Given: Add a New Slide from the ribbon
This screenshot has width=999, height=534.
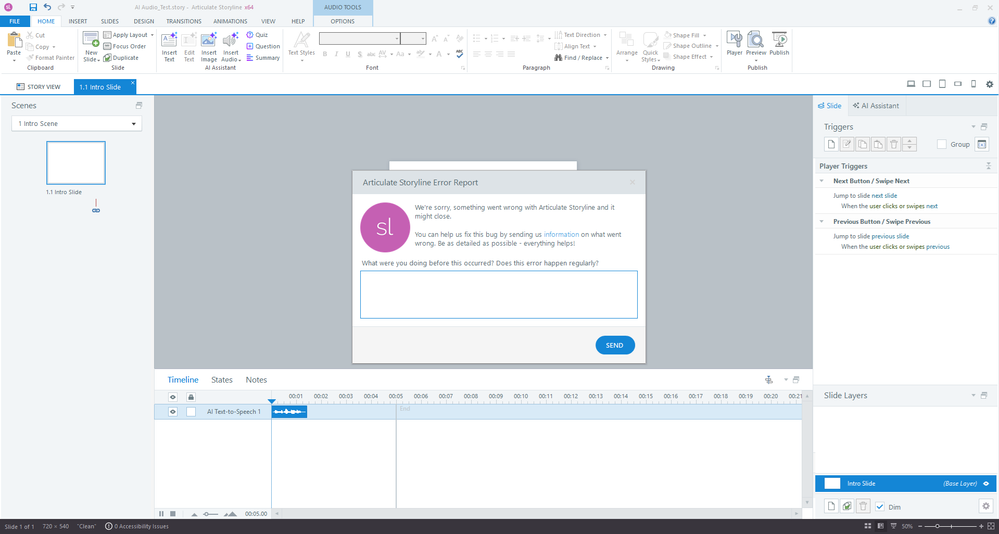Looking at the screenshot, I should 91,47.
